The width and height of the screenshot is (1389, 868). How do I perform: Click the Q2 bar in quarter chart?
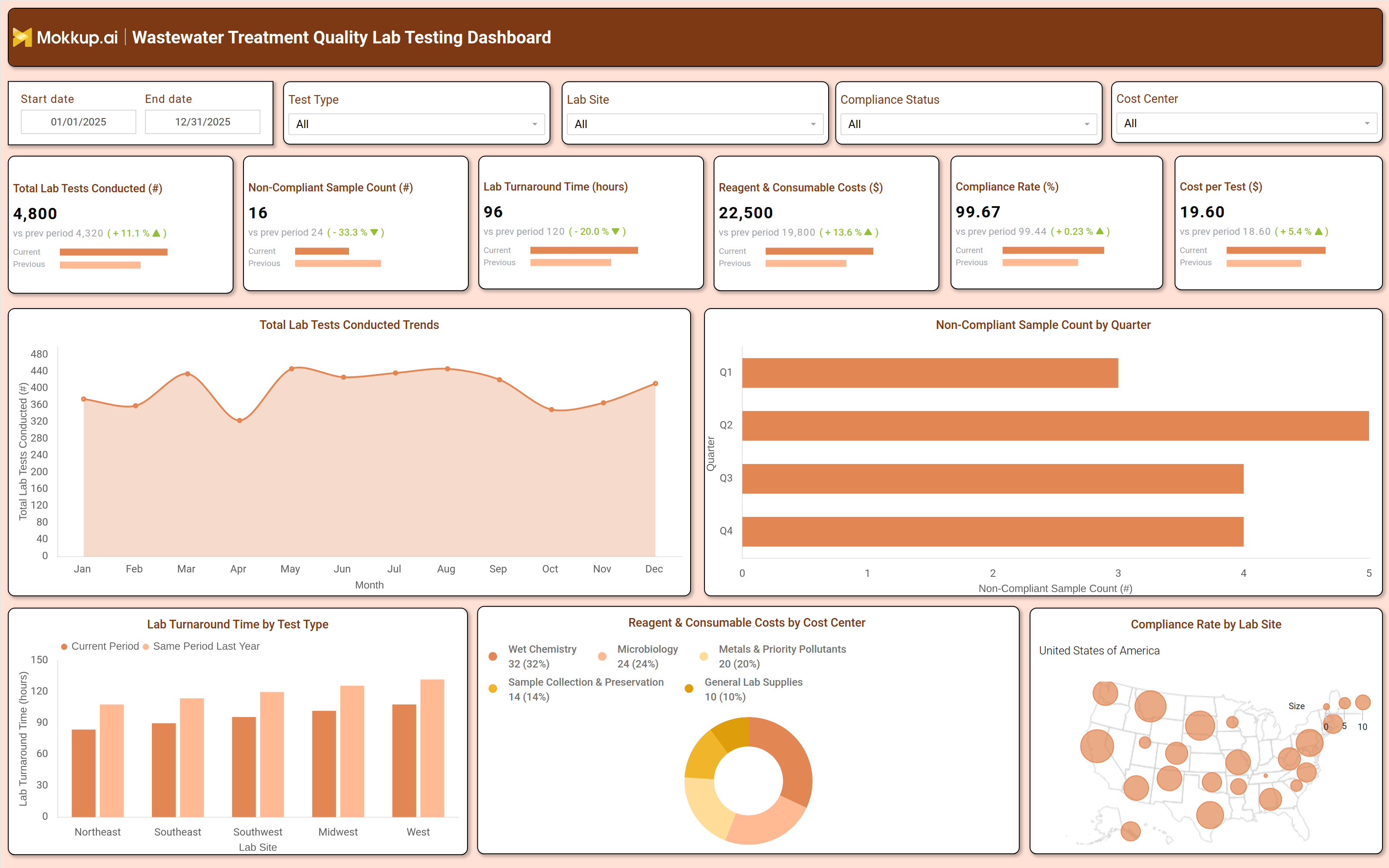click(1056, 426)
